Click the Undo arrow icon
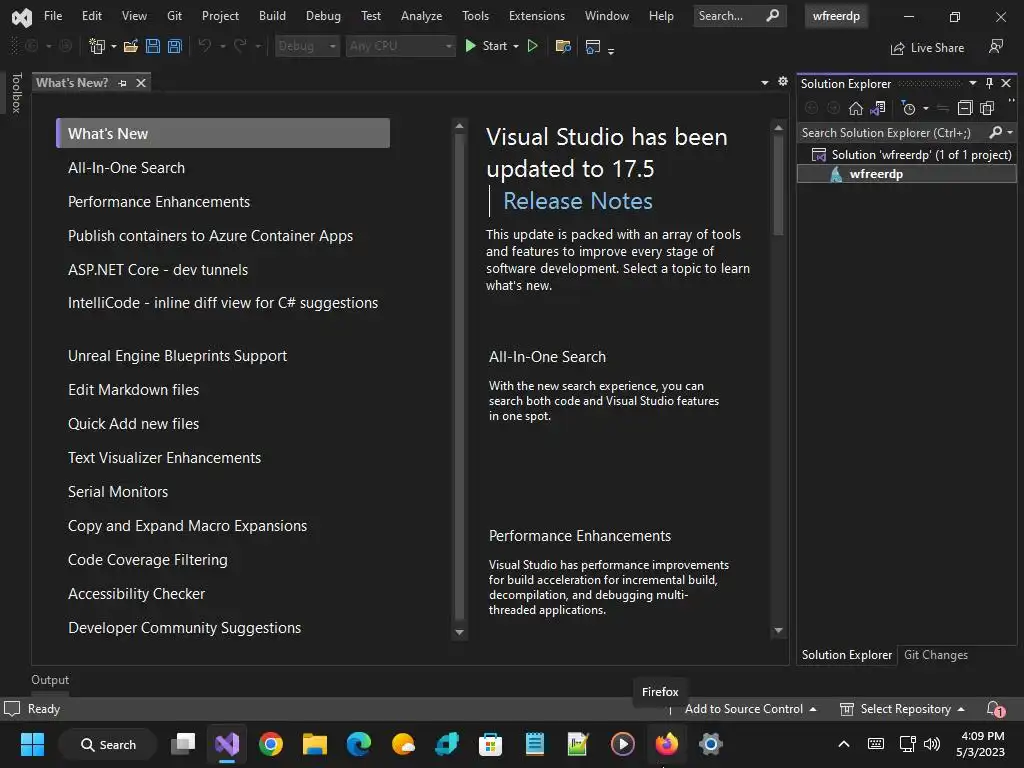This screenshot has width=1024, height=768. pos(204,46)
